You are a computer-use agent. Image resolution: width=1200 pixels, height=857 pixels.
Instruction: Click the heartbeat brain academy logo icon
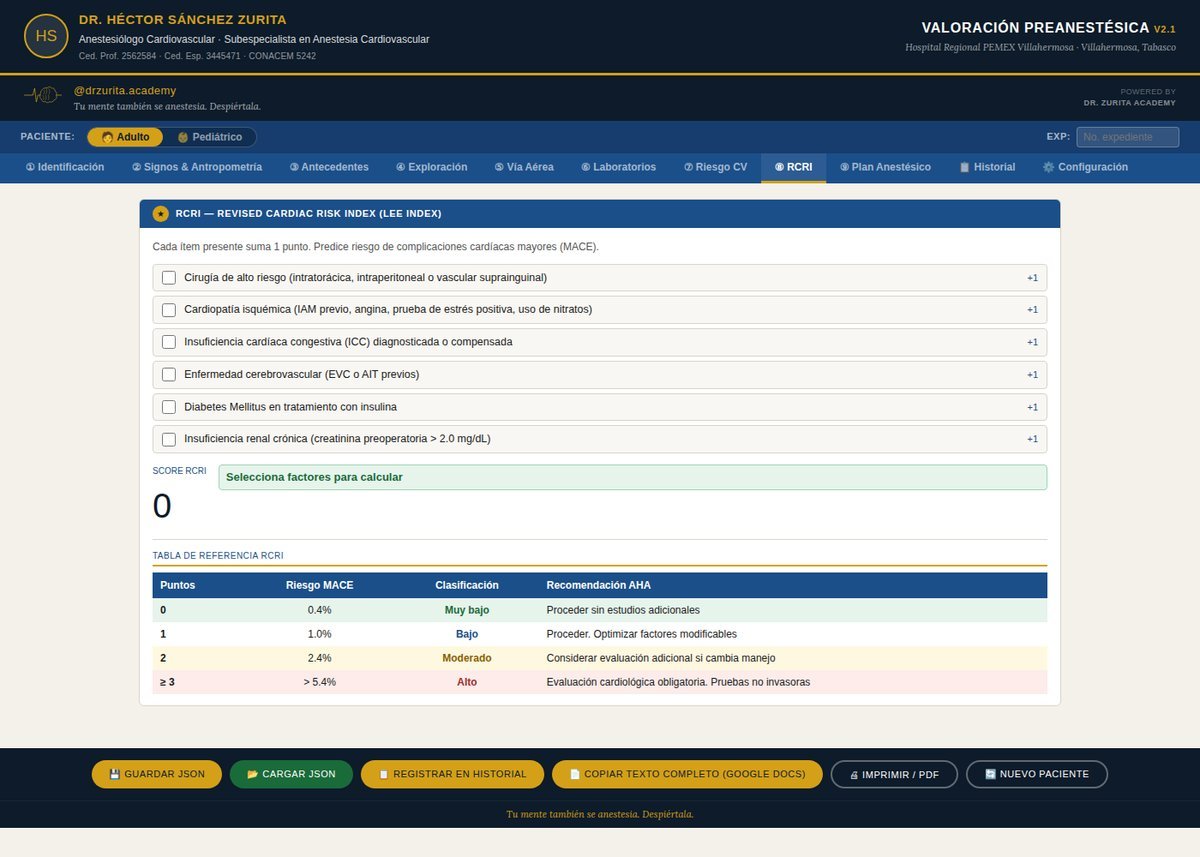click(x=43, y=96)
